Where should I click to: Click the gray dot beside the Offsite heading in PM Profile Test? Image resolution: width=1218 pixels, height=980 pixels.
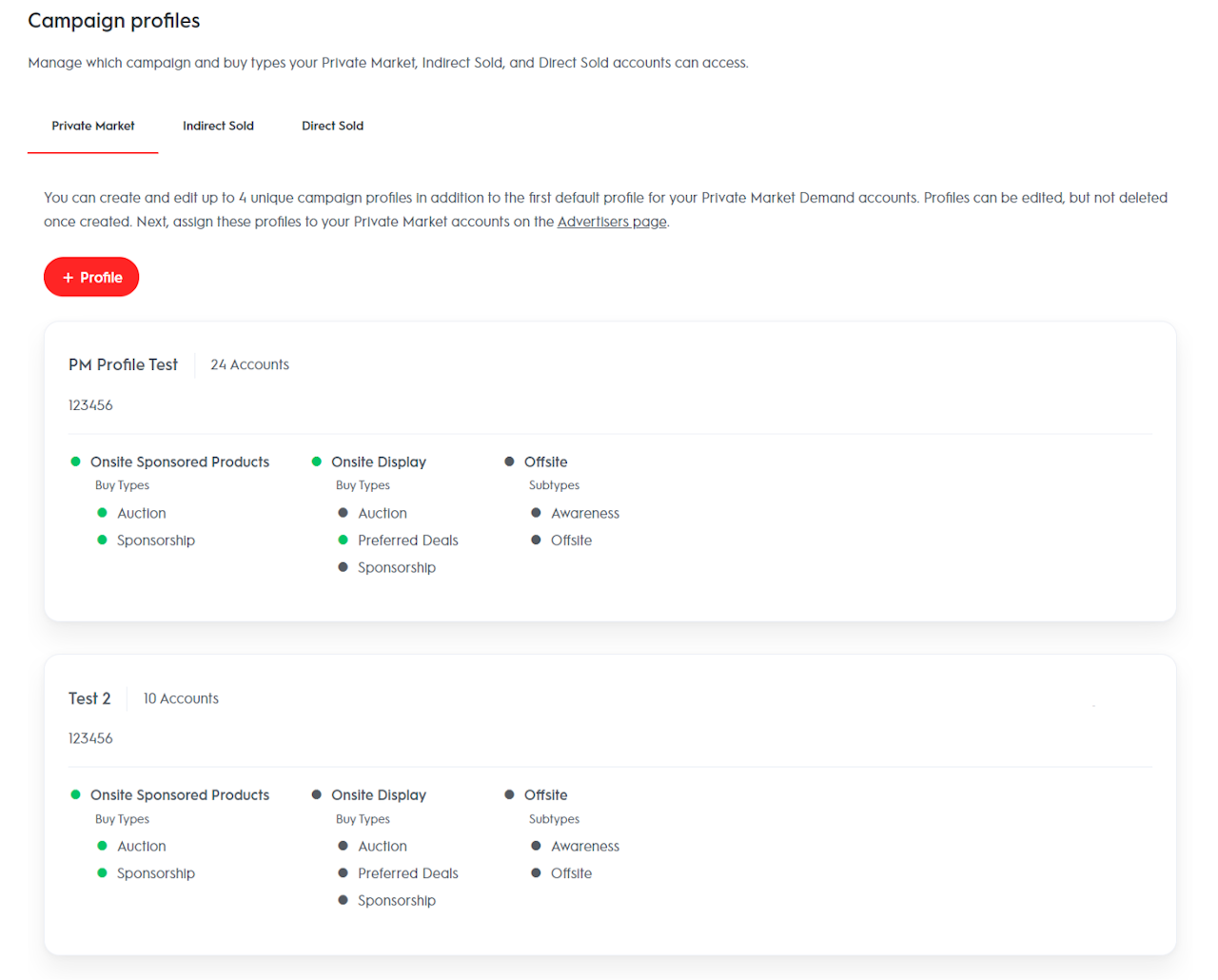(x=510, y=461)
